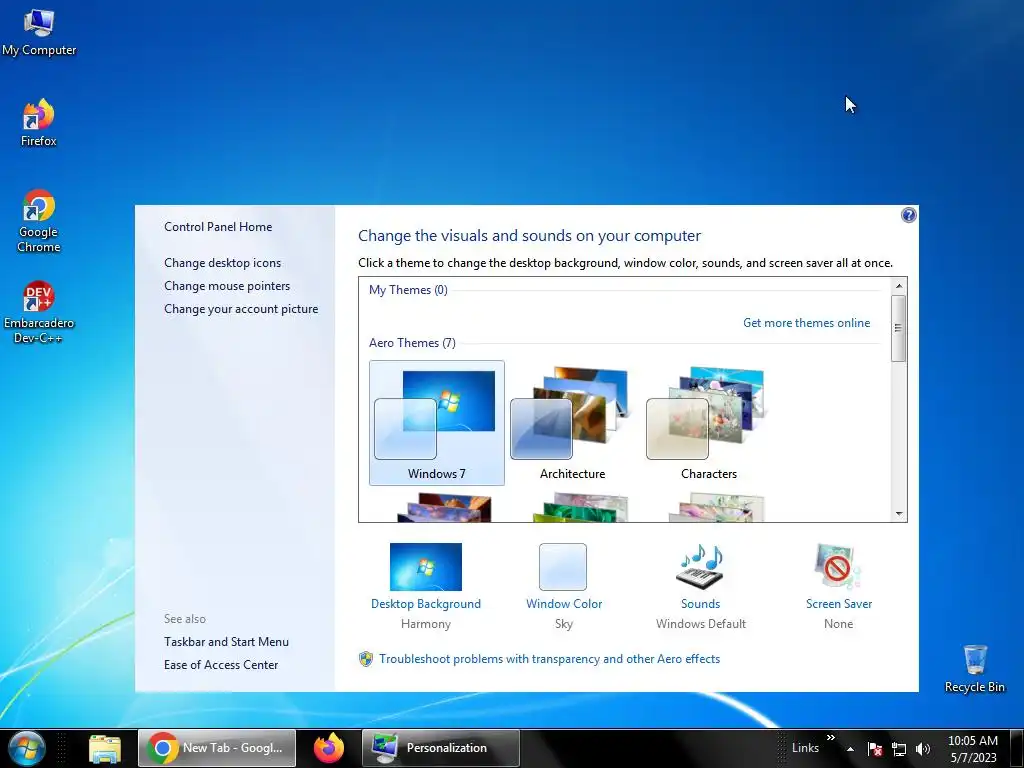Click the Show desktop button
The image size is (1024, 768).
pos(1017,748)
